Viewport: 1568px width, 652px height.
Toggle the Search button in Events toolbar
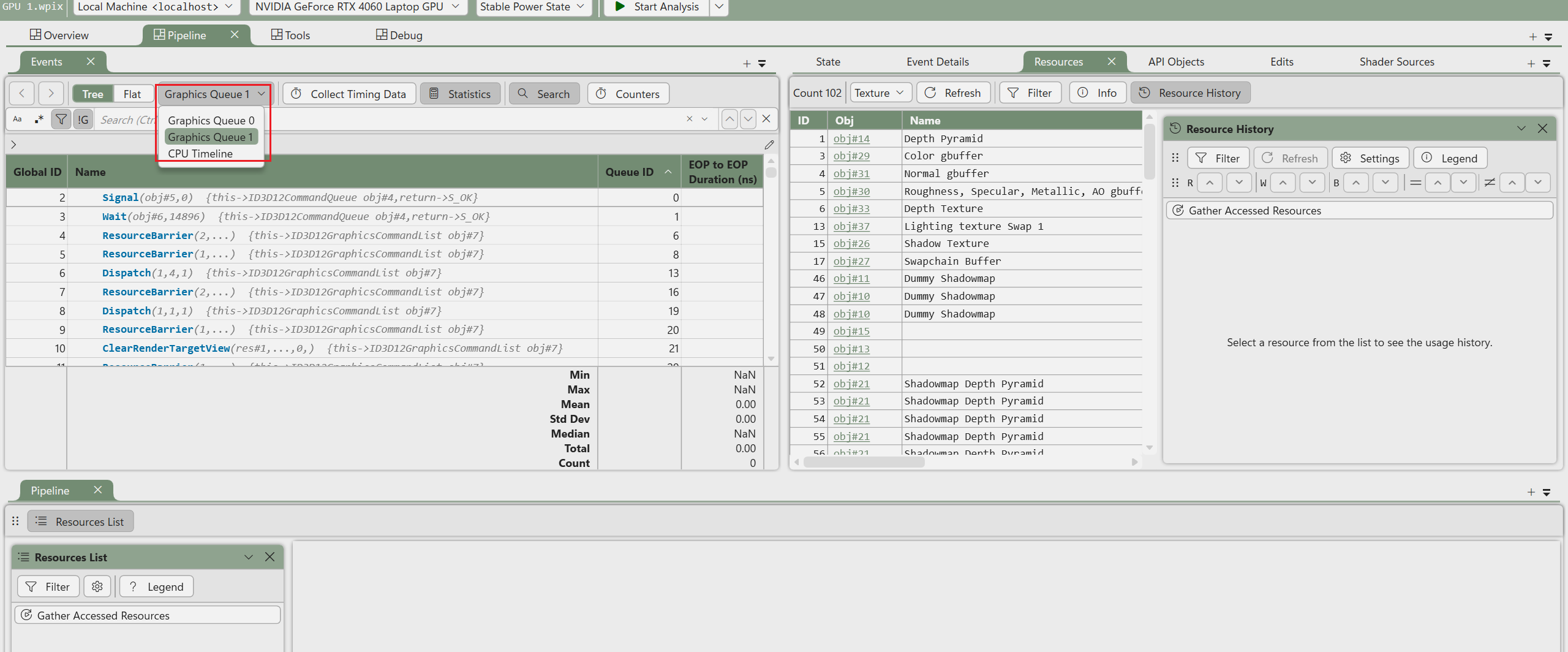(x=544, y=94)
